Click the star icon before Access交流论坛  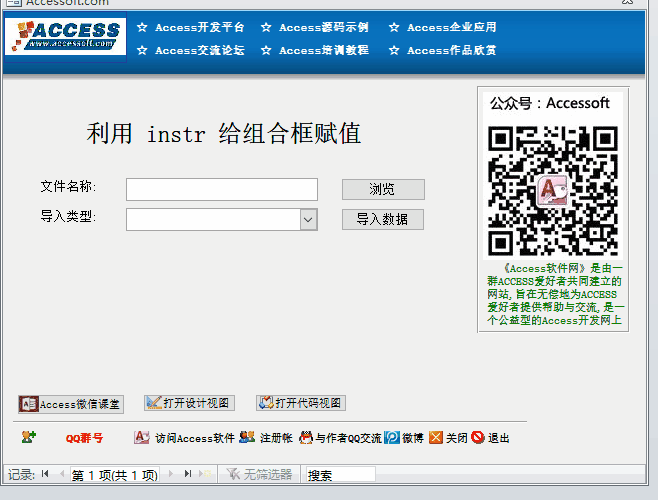point(142,50)
